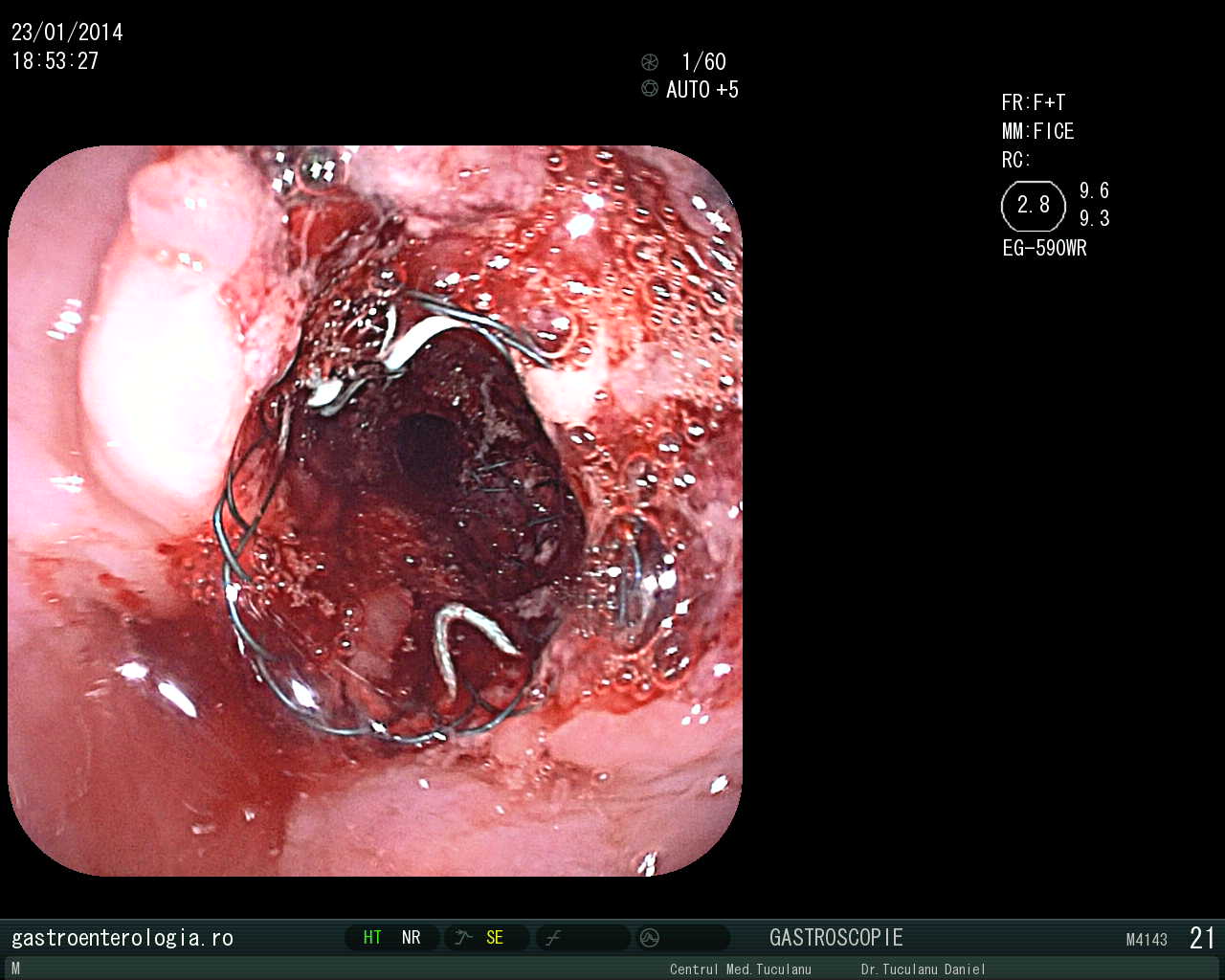This screenshot has width=1225, height=980.
Task: Click the 2.8 channel diameter circle
Action: click(x=1034, y=206)
